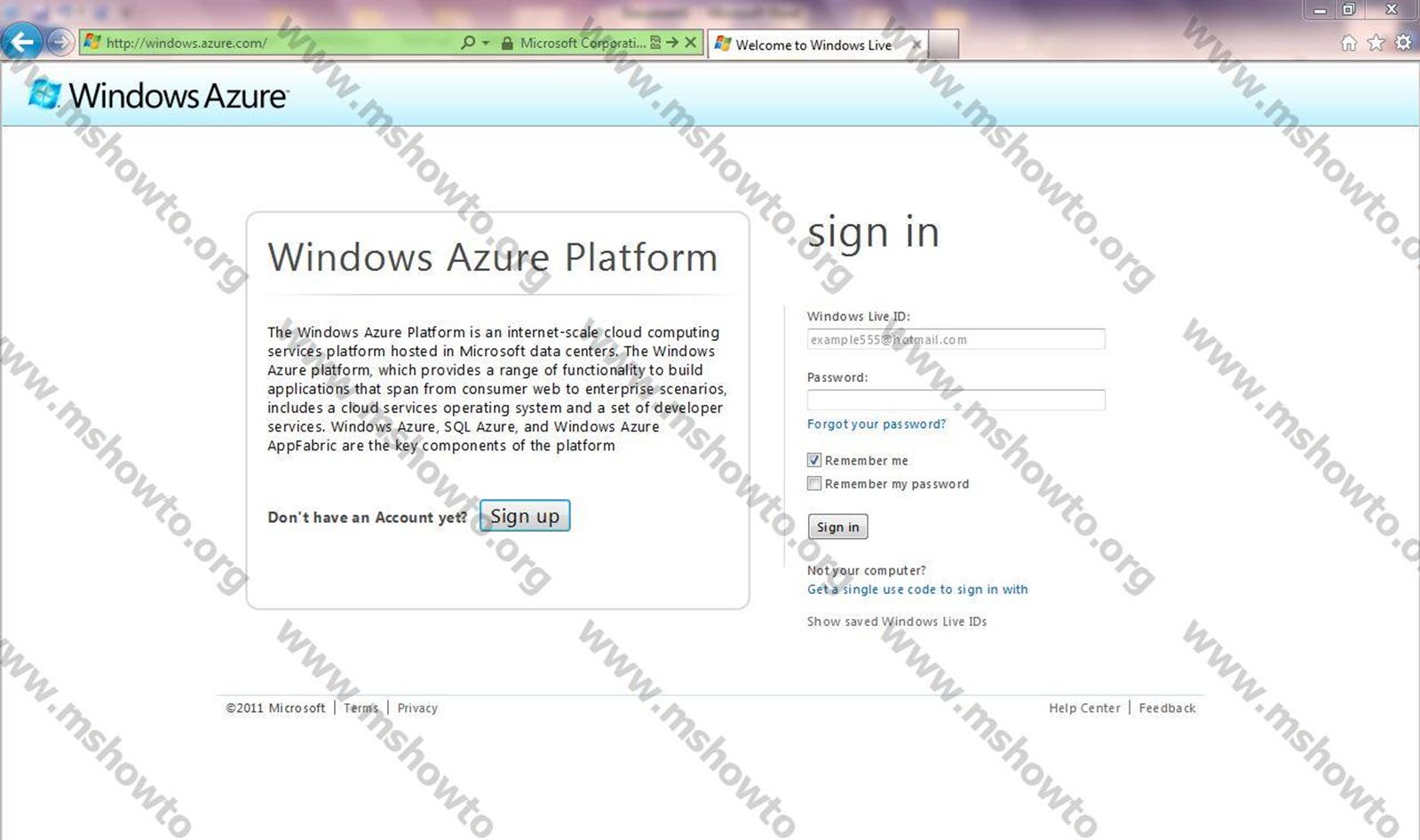Minimize the browser window
1420x840 pixels.
pos(1320,10)
